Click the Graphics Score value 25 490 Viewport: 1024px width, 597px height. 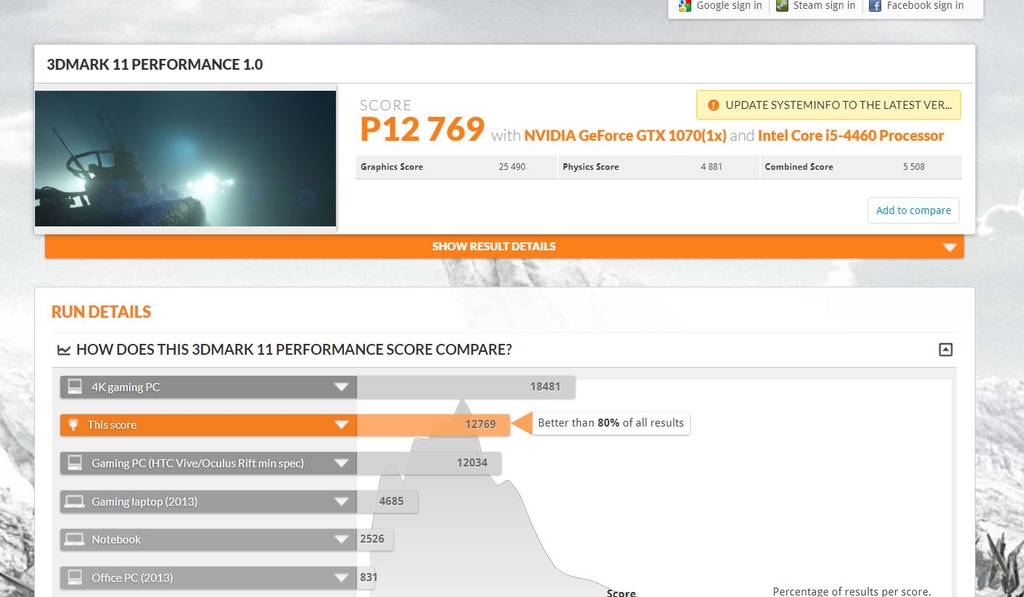pyautogui.click(x=512, y=167)
